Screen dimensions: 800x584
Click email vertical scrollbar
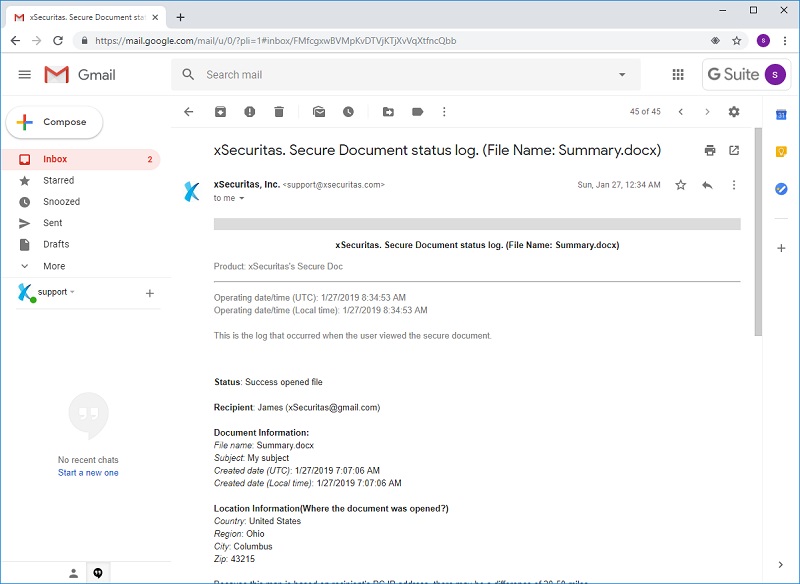(x=758, y=232)
